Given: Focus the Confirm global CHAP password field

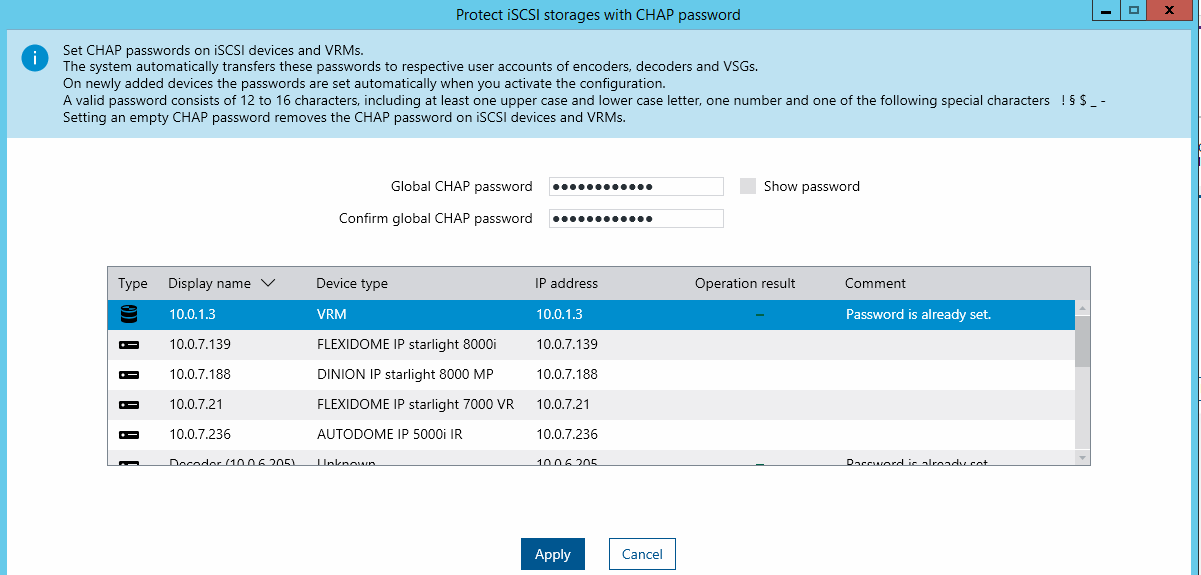Looking at the screenshot, I should pyautogui.click(x=636, y=218).
